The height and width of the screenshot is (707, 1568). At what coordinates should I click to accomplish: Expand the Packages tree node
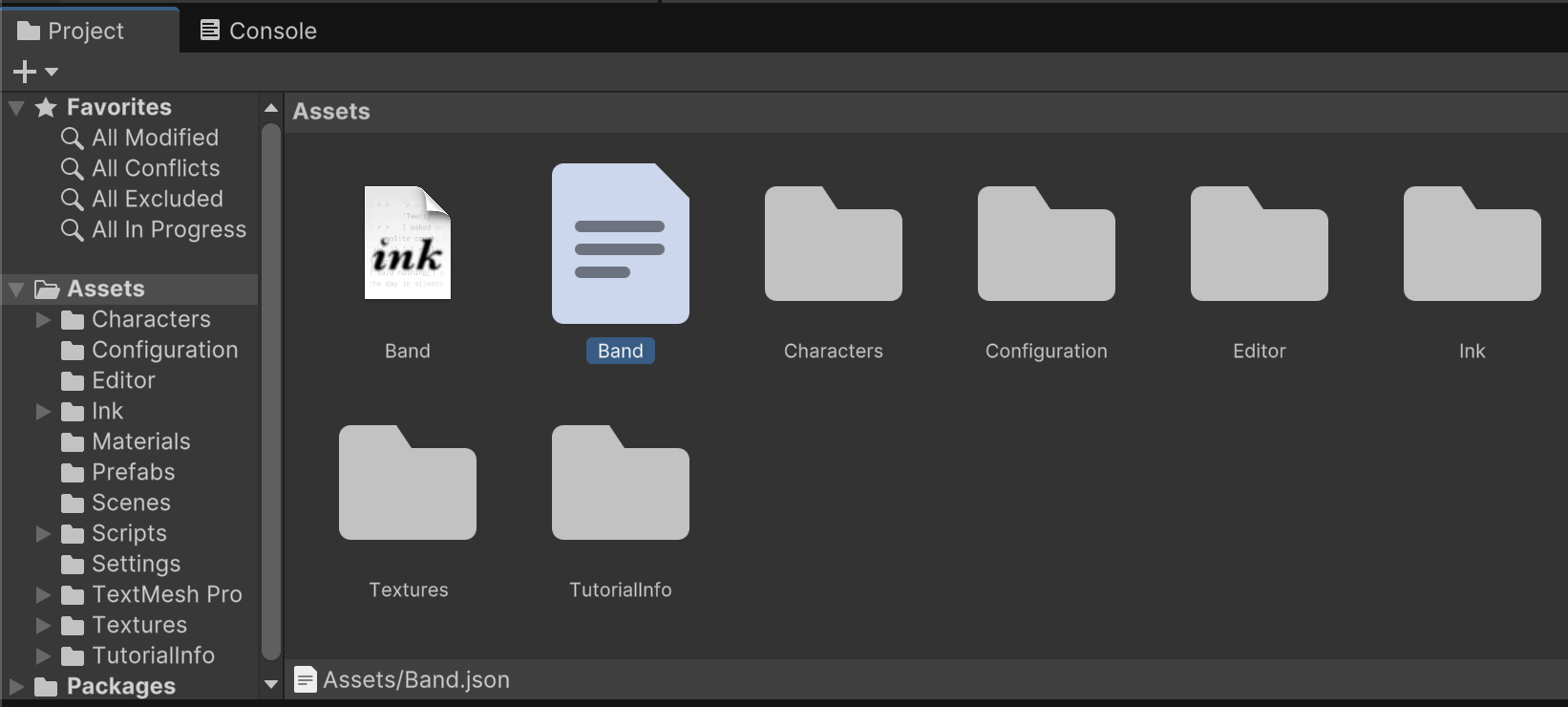pos(16,686)
